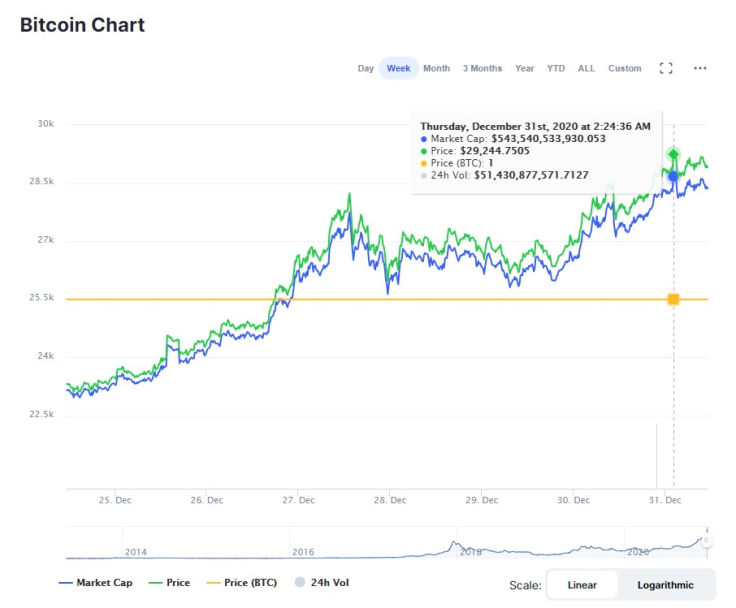Click the 30. Dec x-axis label
This screenshot has width=736, height=608.
pyautogui.click(x=574, y=500)
